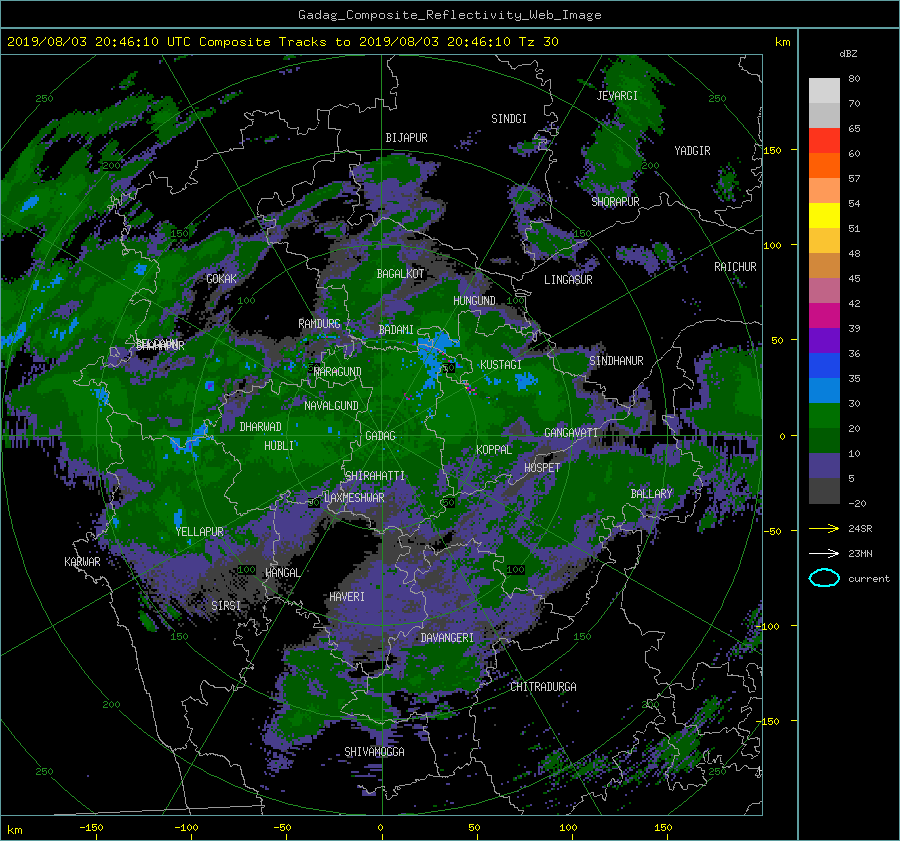Click the yellow 51 dBZ legend swatch
This screenshot has width=900, height=841.
(x=824, y=215)
